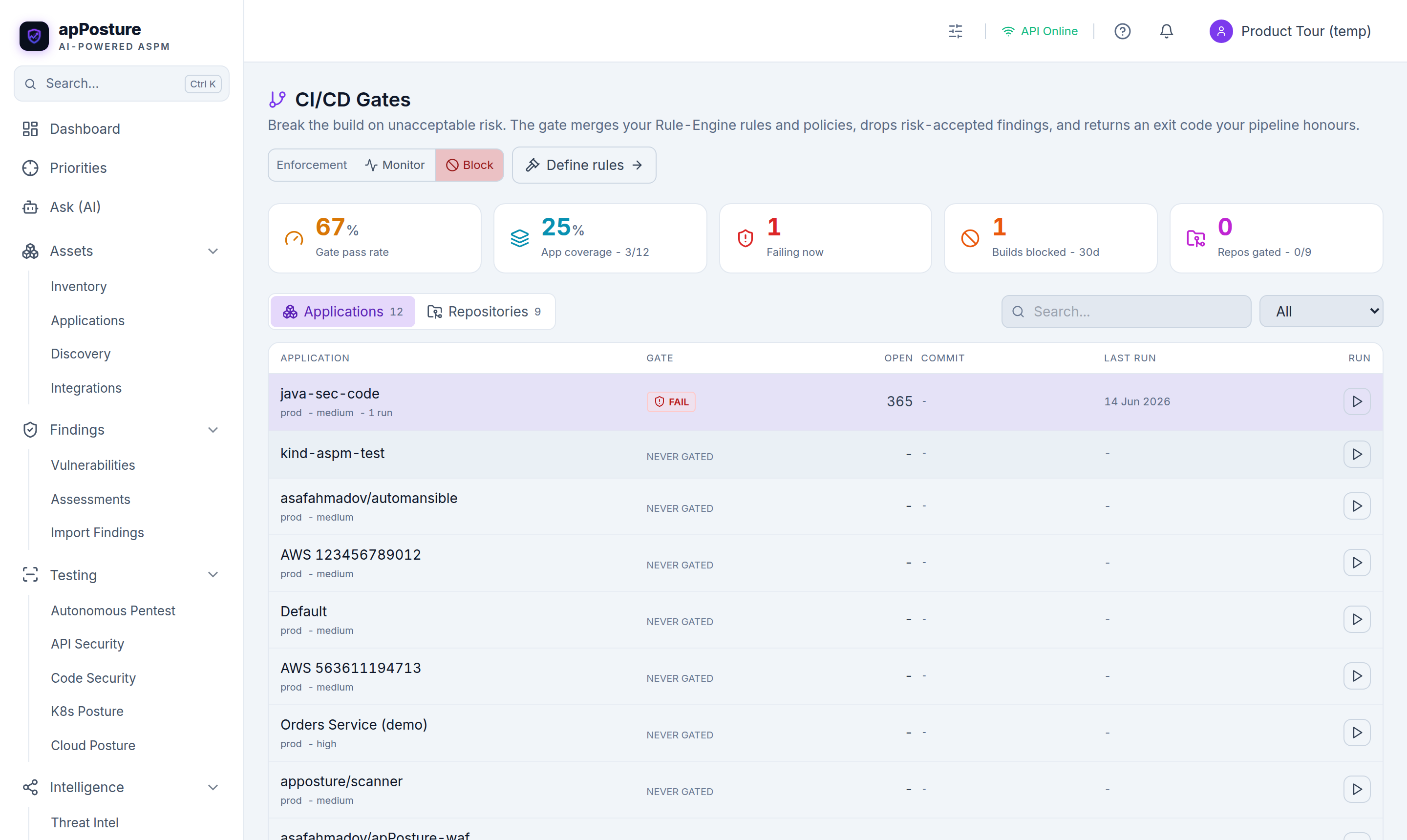This screenshot has height=840, width=1407.
Task: Switch enforcement to Monitor mode
Action: [395, 165]
